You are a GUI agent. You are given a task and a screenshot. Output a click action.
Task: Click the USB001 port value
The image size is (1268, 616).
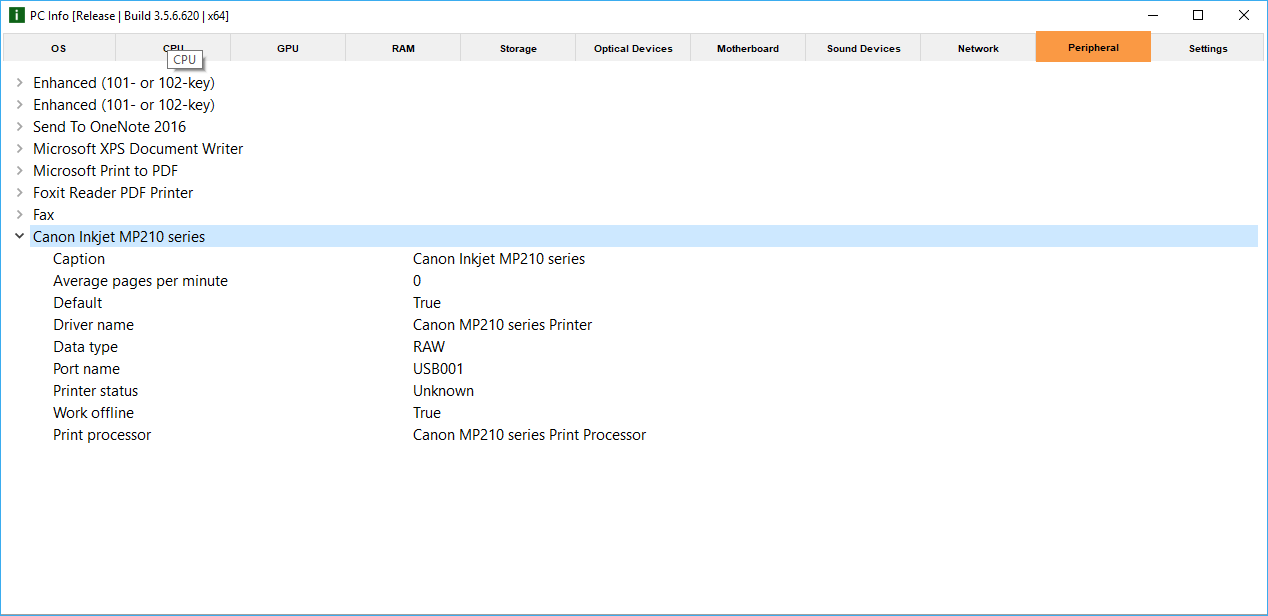438,369
